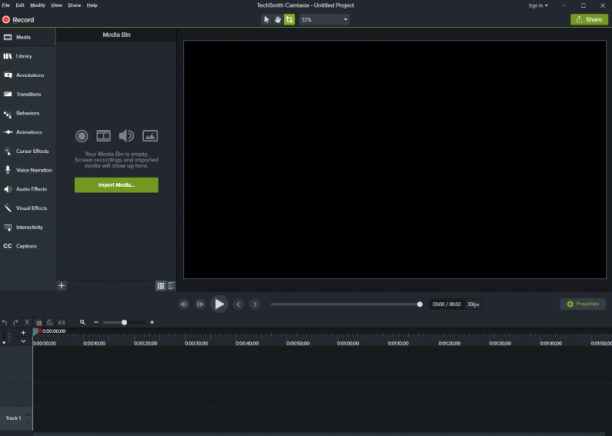The width and height of the screenshot is (612, 436).
Task: Play the video with the Play button
Action: pyautogui.click(x=219, y=304)
